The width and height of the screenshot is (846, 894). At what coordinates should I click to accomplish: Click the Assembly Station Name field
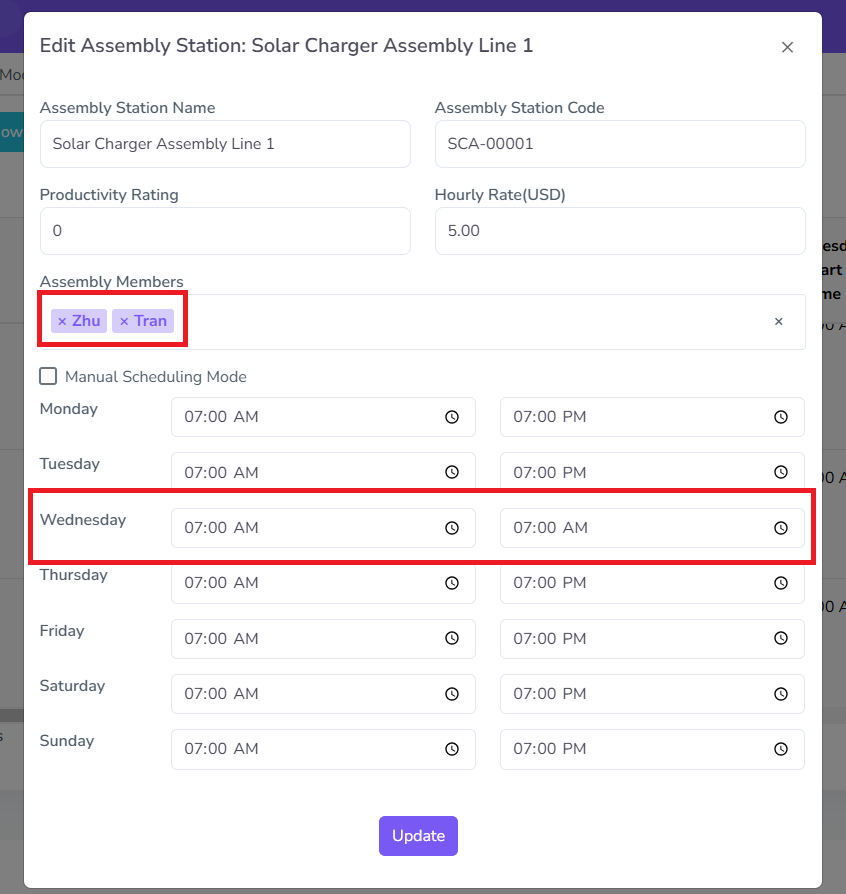225,144
